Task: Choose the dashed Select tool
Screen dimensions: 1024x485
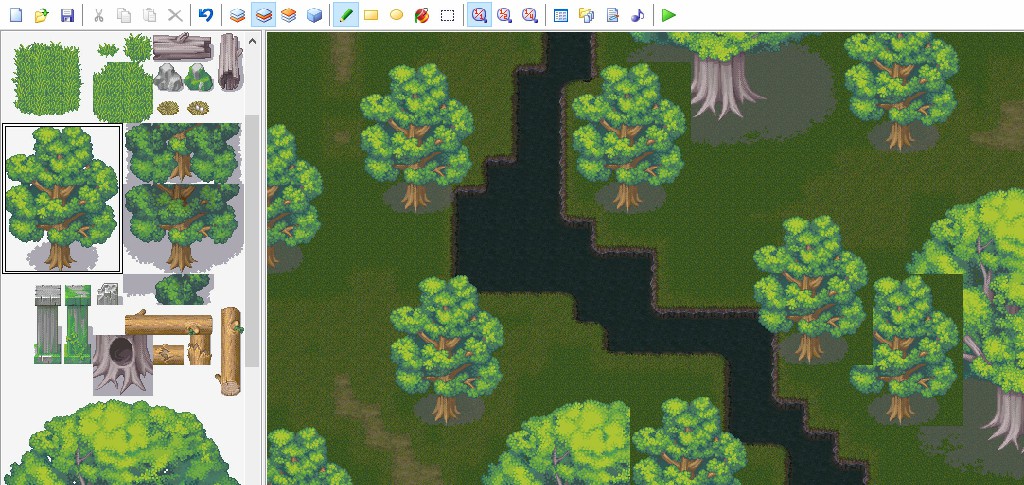Action: pyautogui.click(x=447, y=15)
